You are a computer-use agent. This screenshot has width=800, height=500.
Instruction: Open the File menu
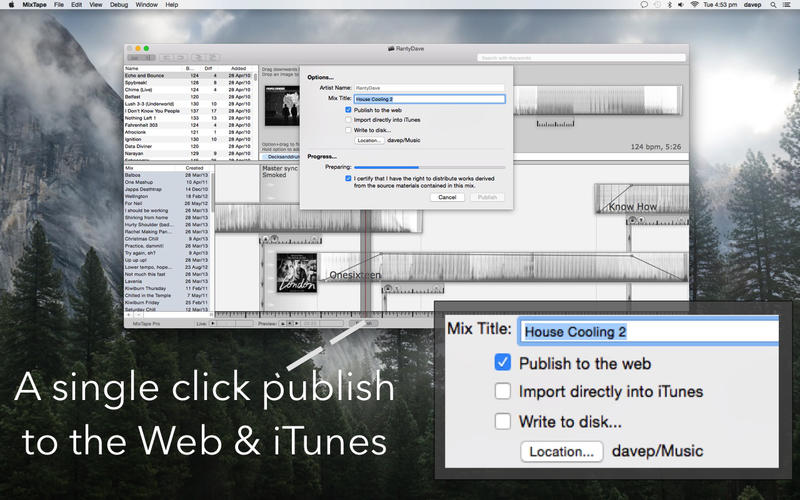point(59,5)
